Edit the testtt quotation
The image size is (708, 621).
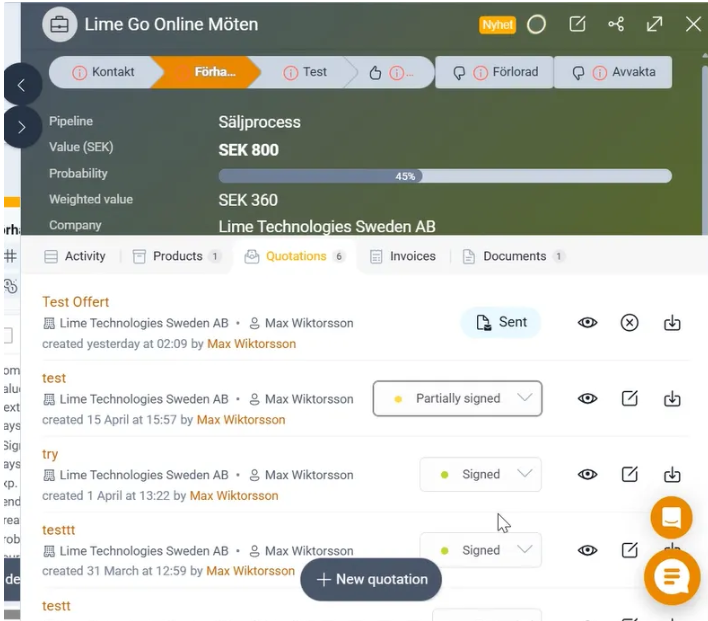click(629, 550)
